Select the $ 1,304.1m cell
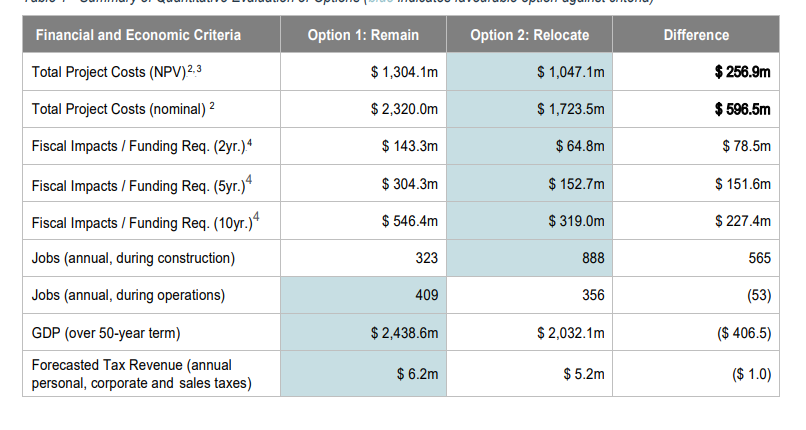The height and width of the screenshot is (430, 806). (404, 73)
